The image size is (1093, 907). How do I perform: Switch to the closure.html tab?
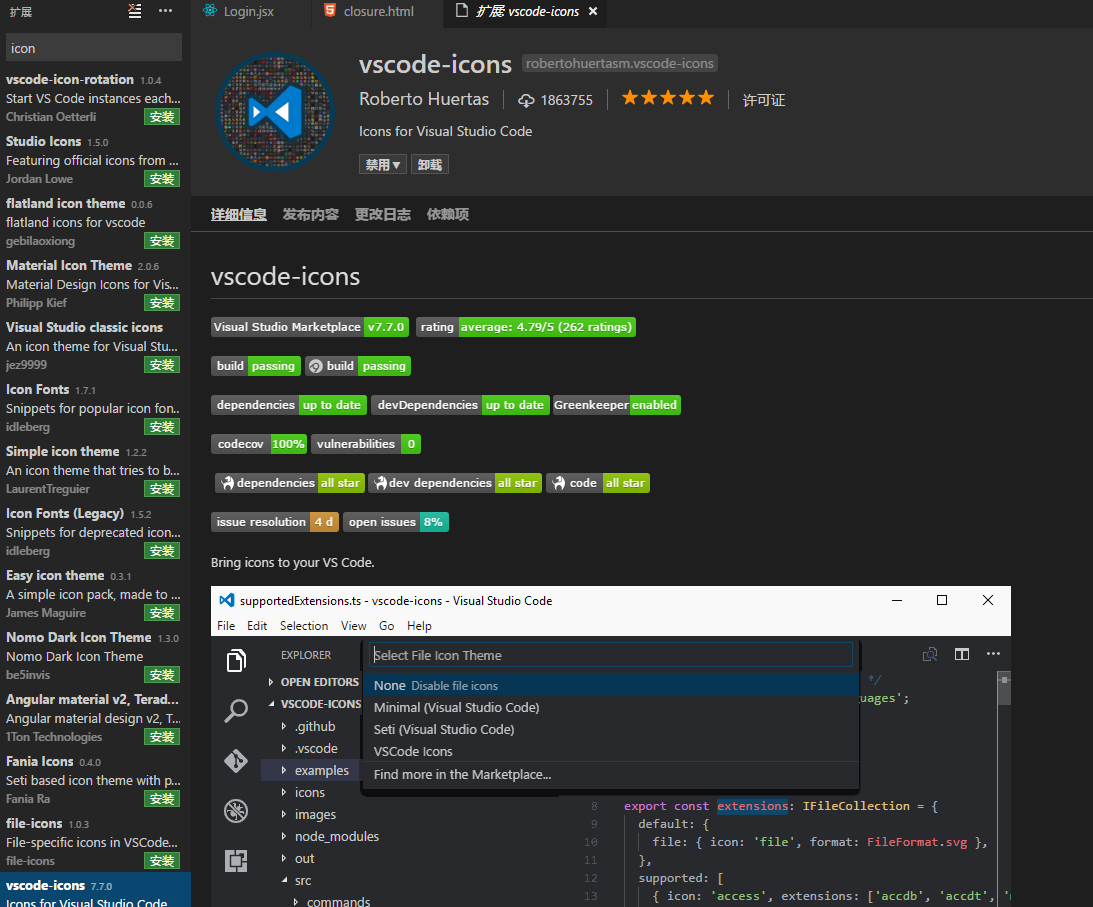[x=379, y=11]
